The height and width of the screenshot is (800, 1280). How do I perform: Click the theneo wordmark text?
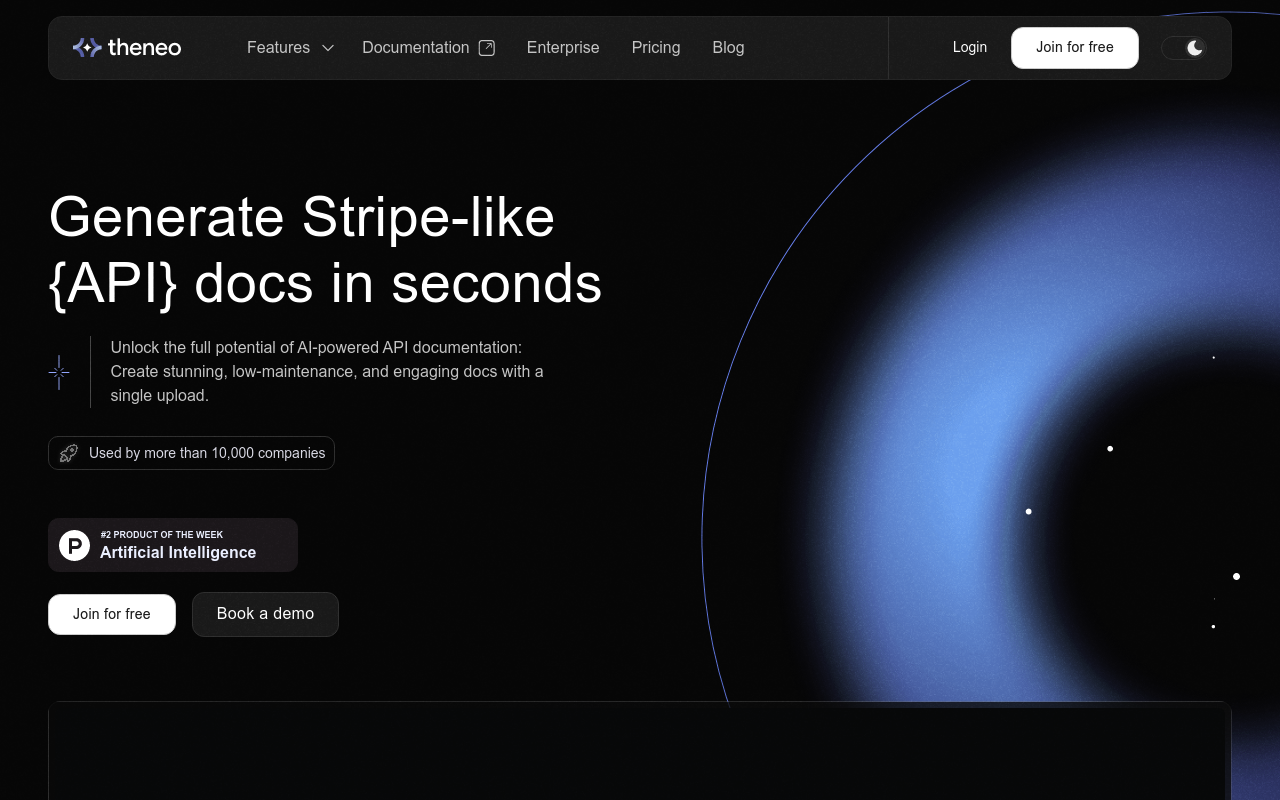tap(144, 47)
